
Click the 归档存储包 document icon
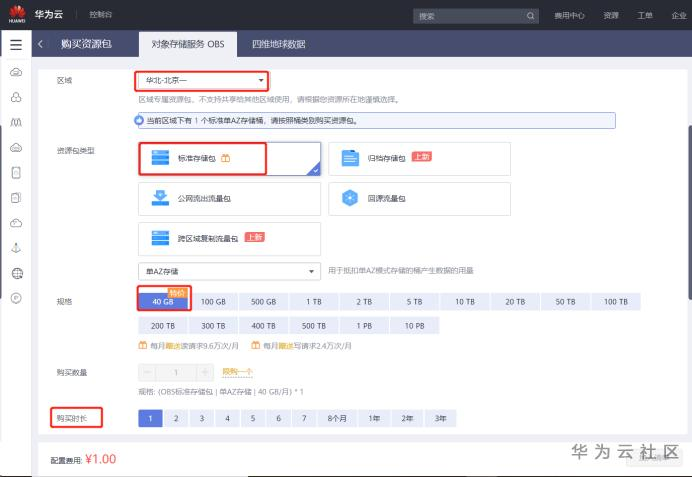pos(350,158)
